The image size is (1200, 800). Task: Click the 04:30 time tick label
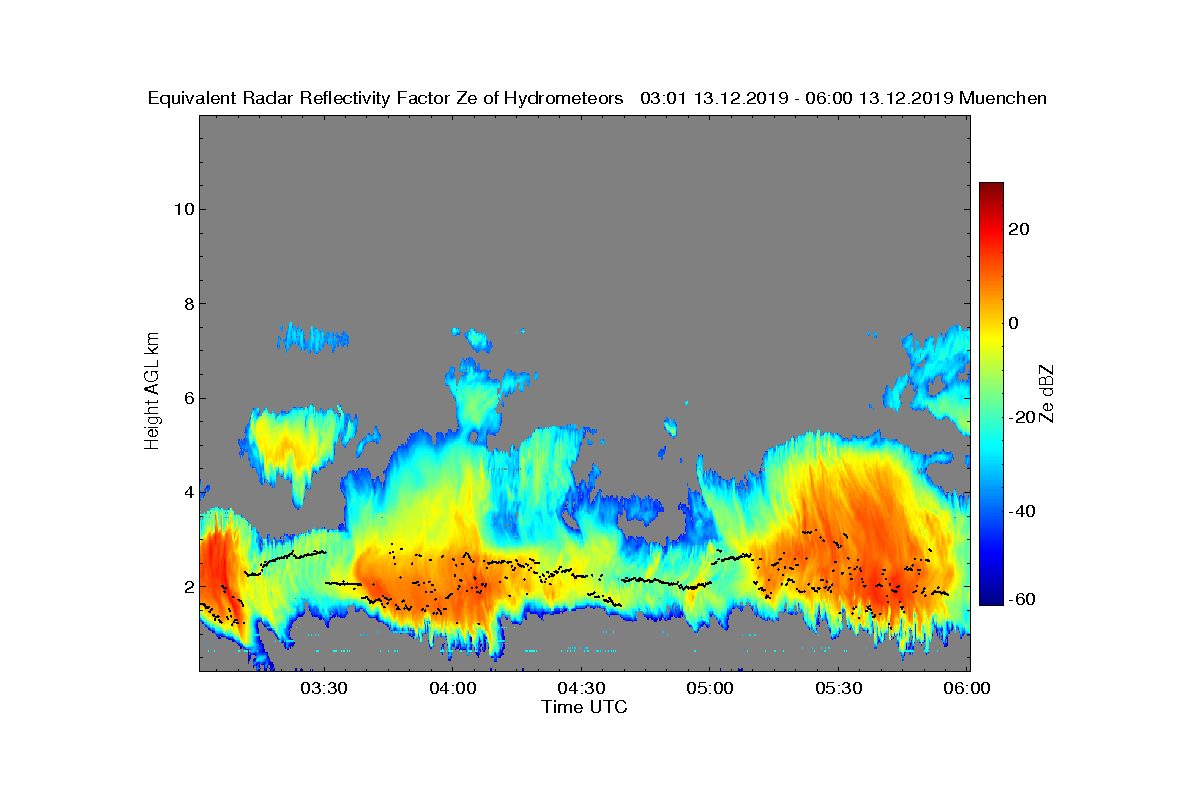(581, 689)
